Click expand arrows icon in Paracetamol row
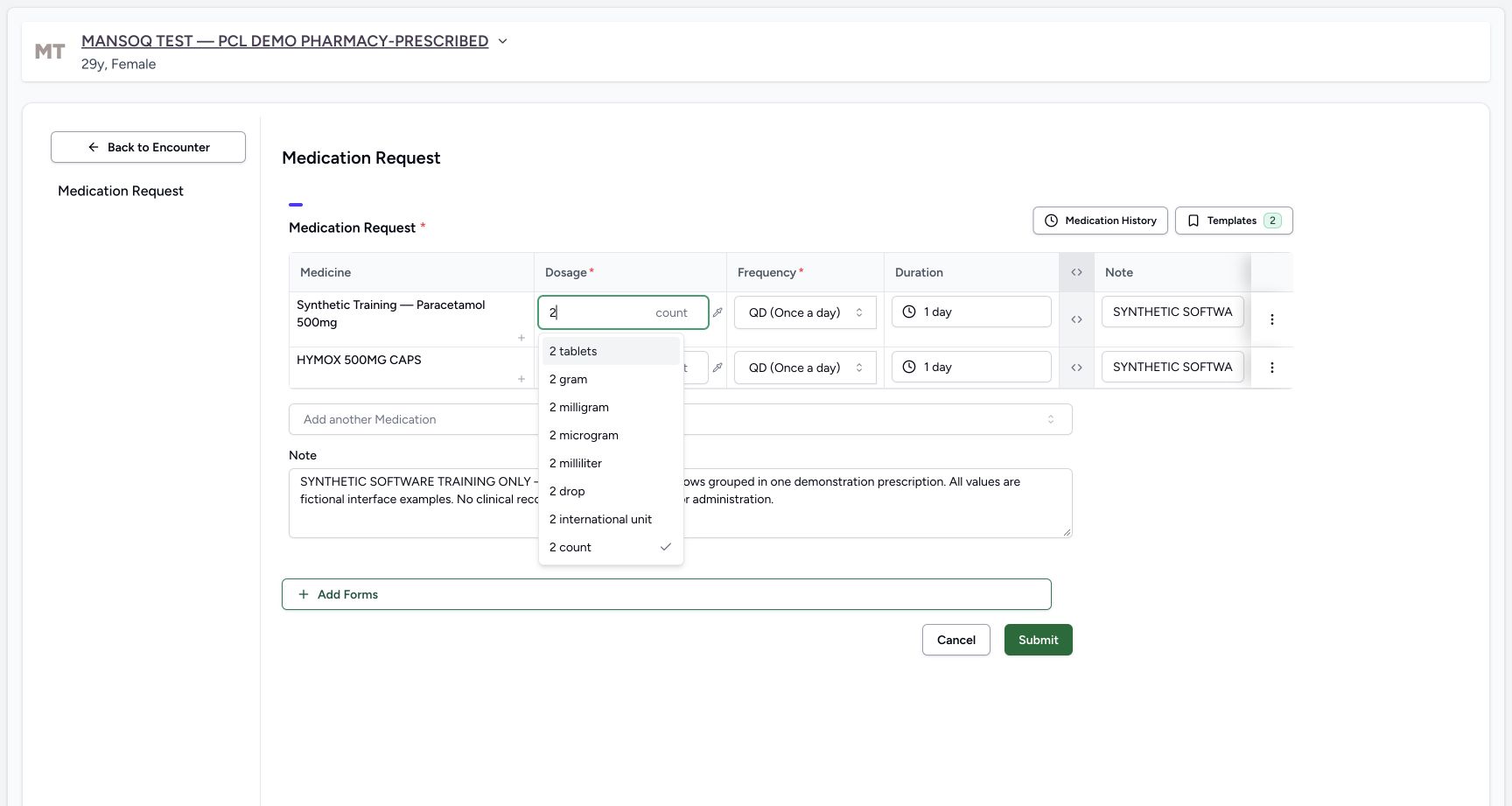1512x806 pixels. tap(1076, 319)
